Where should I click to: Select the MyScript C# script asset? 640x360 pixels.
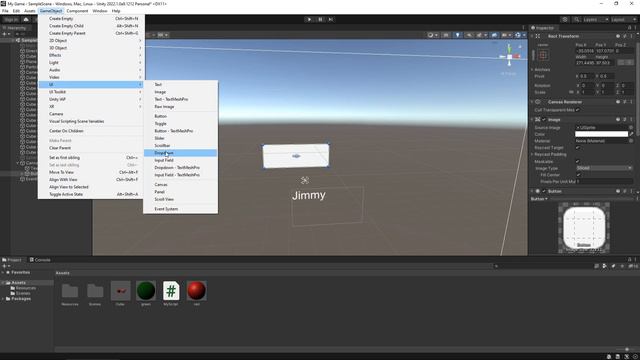171,291
